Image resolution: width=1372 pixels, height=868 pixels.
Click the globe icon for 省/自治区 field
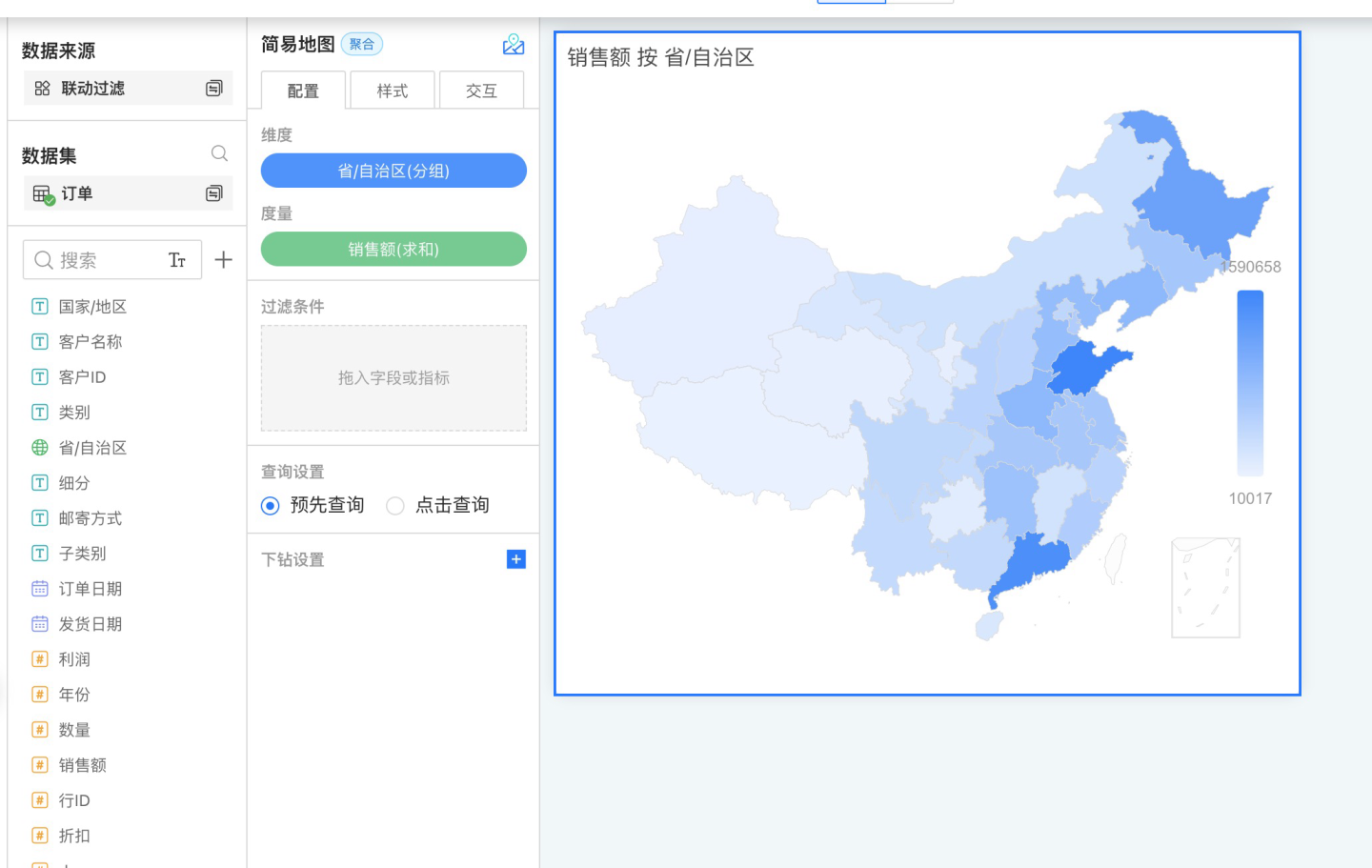pyautogui.click(x=40, y=448)
